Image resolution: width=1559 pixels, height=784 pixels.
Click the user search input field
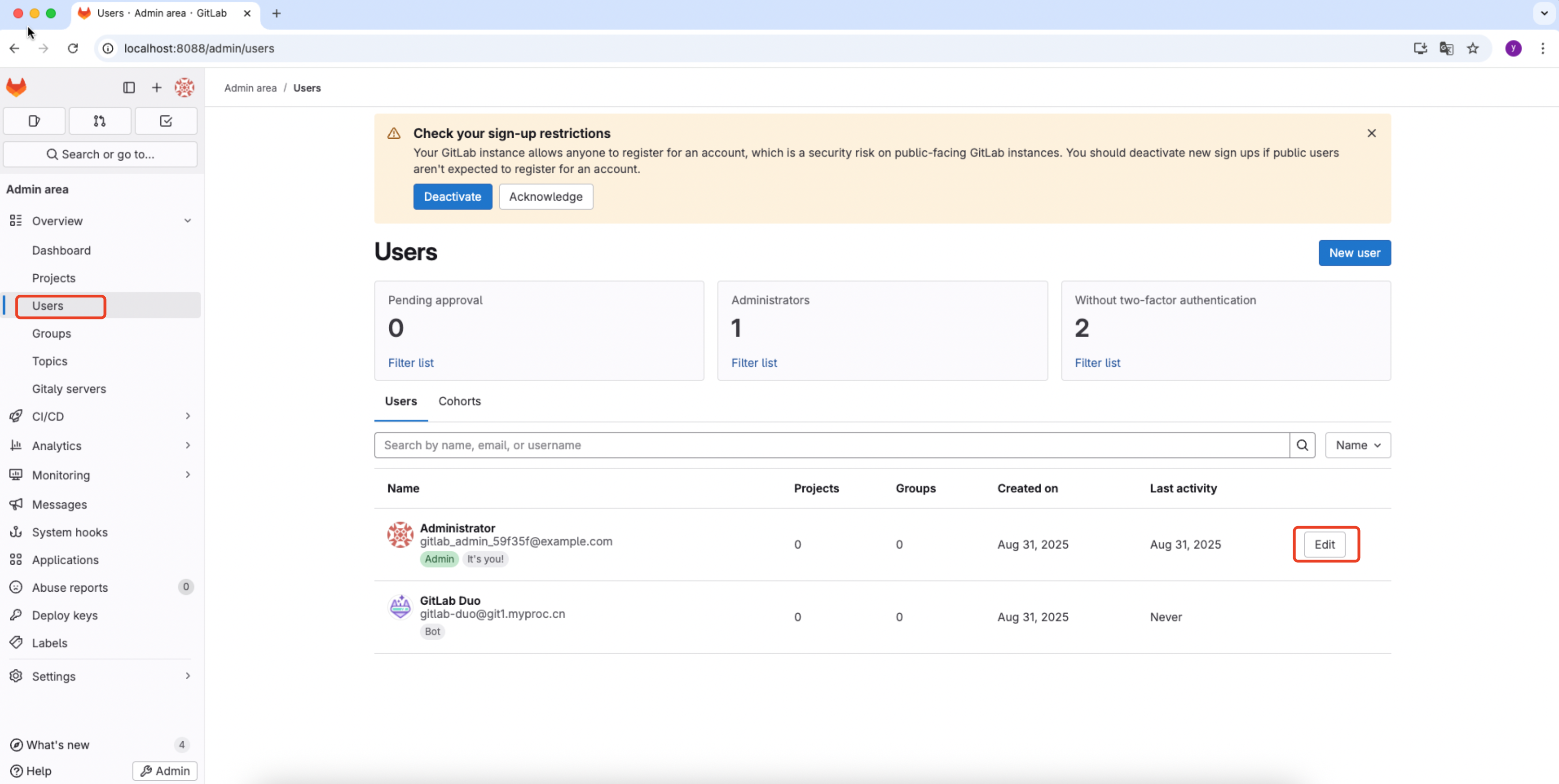831,445
